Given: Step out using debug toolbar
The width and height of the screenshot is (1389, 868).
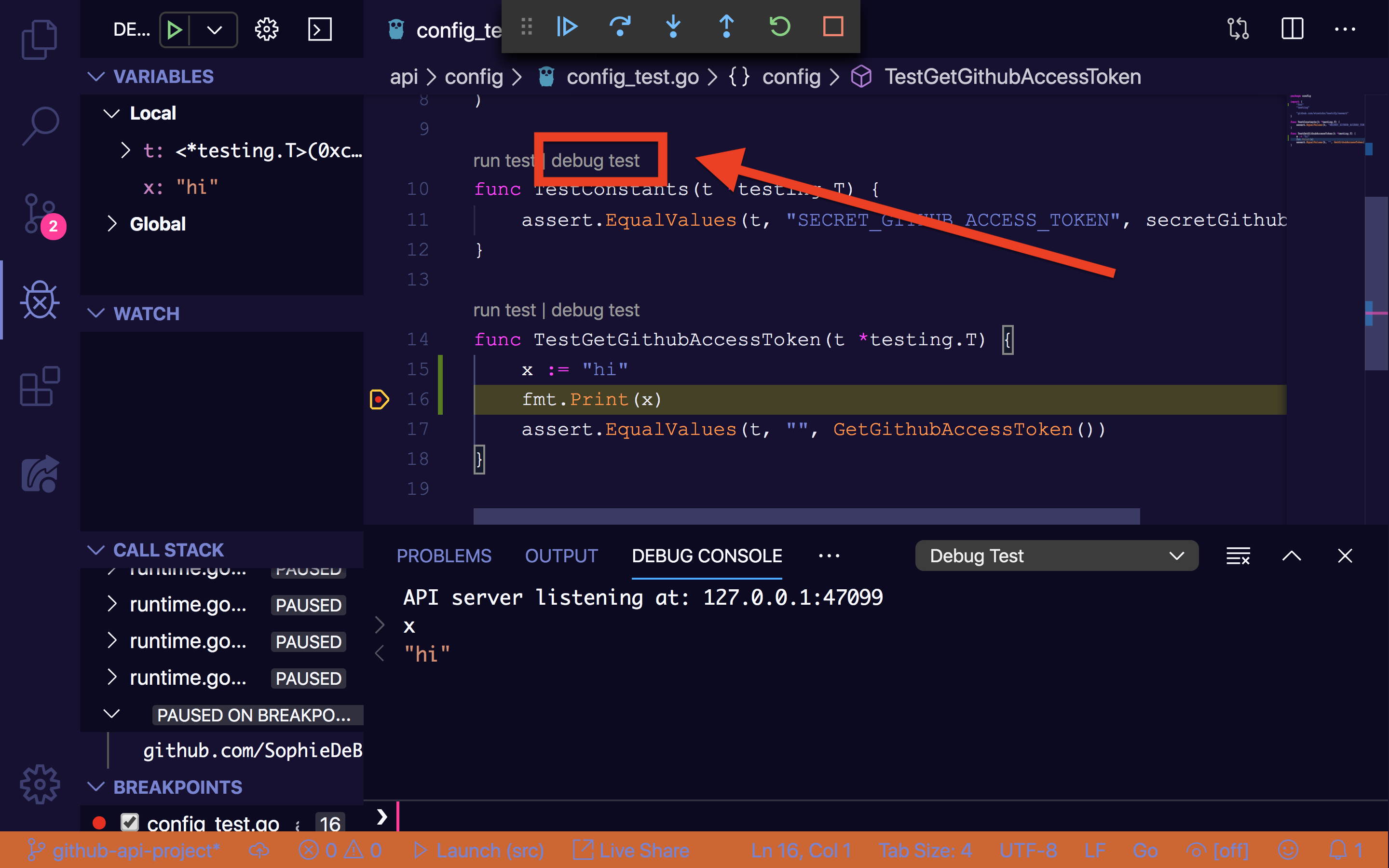Looking at the screenshot, I should click(726, 27).
